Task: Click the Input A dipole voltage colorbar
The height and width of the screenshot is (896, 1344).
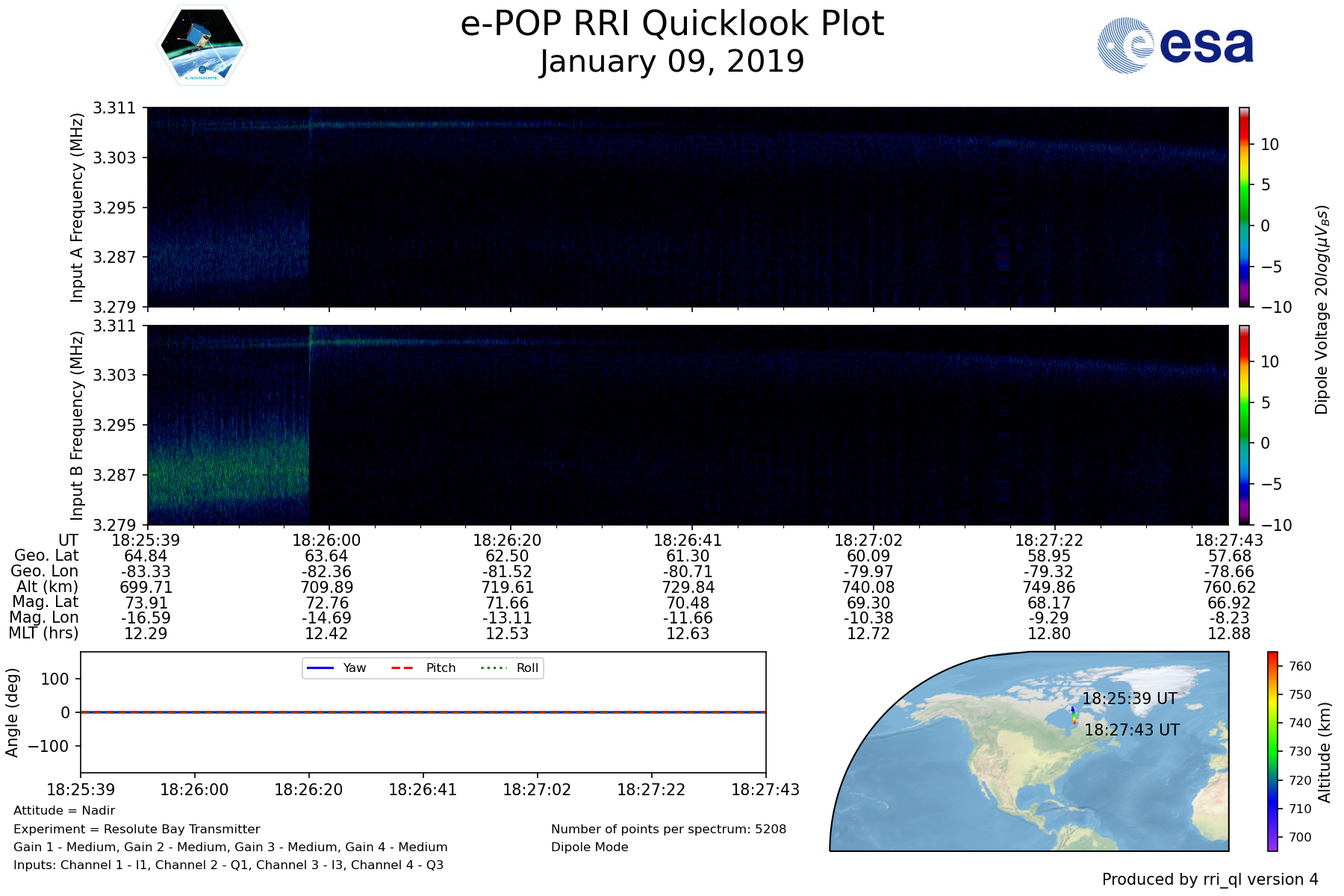Action: click(x=1244, y=207)
